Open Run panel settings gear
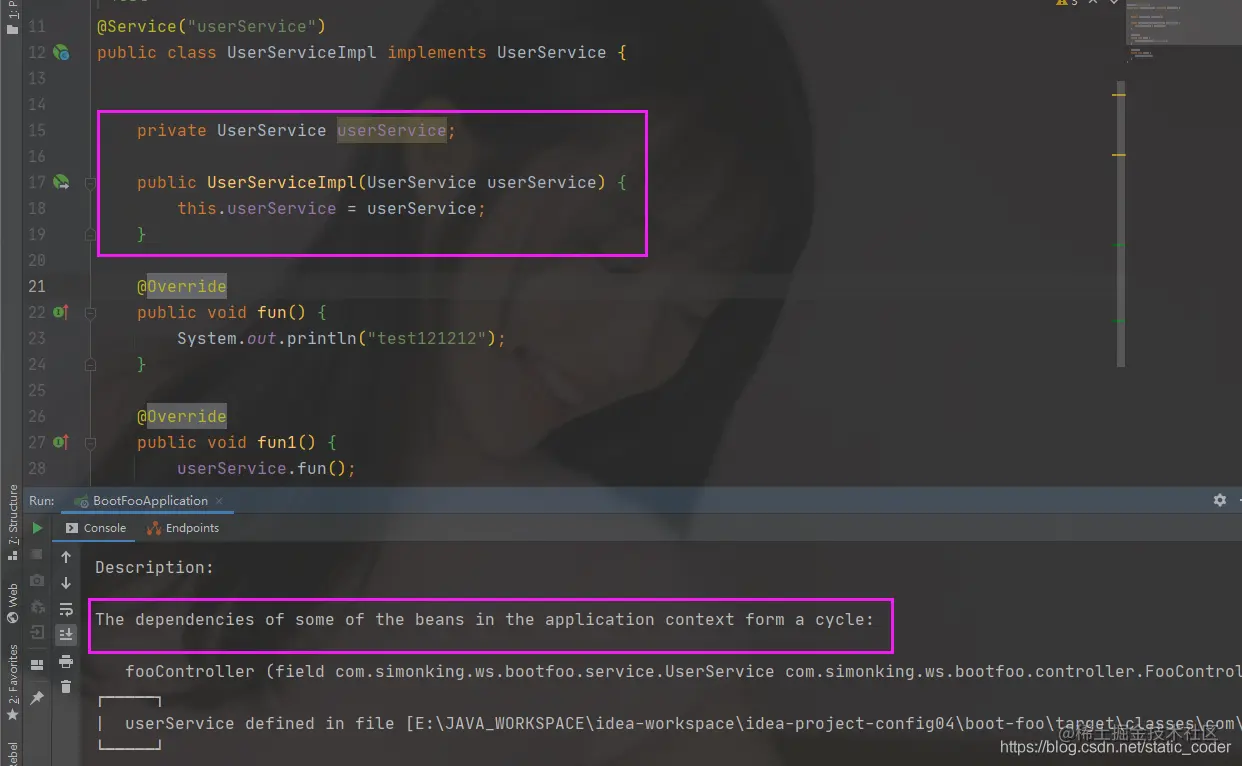 coord(1219,500)
